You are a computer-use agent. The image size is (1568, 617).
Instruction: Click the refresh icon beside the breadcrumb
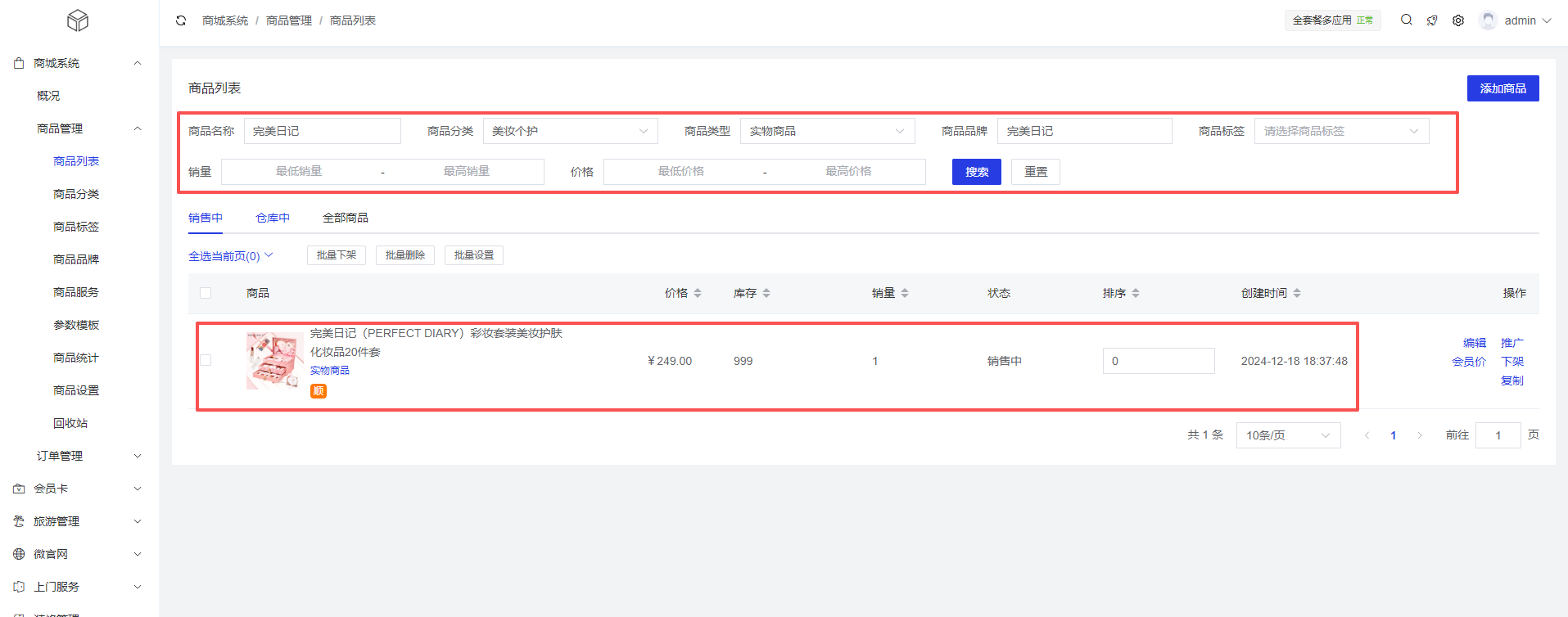(x=181, y=20)
